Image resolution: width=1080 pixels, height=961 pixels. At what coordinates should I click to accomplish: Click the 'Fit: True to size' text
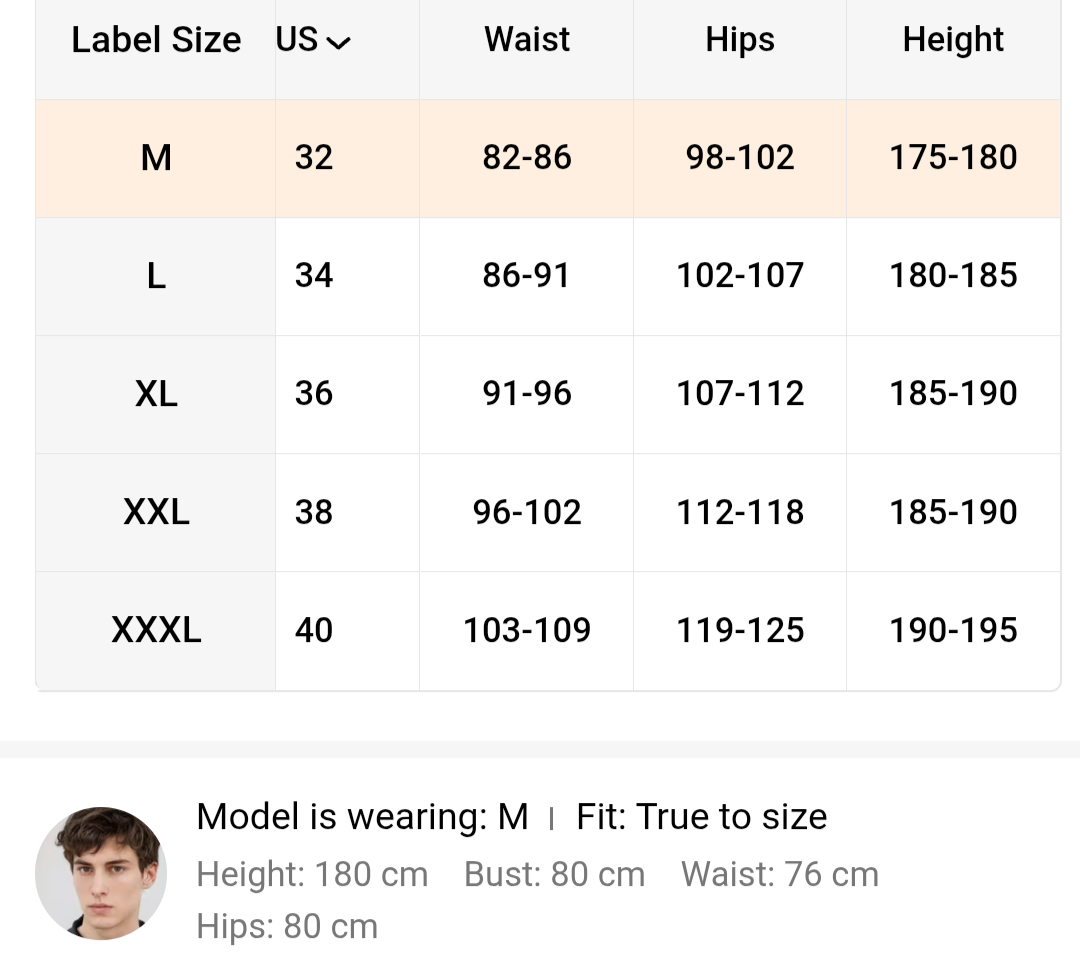click(x=701, y=817)
